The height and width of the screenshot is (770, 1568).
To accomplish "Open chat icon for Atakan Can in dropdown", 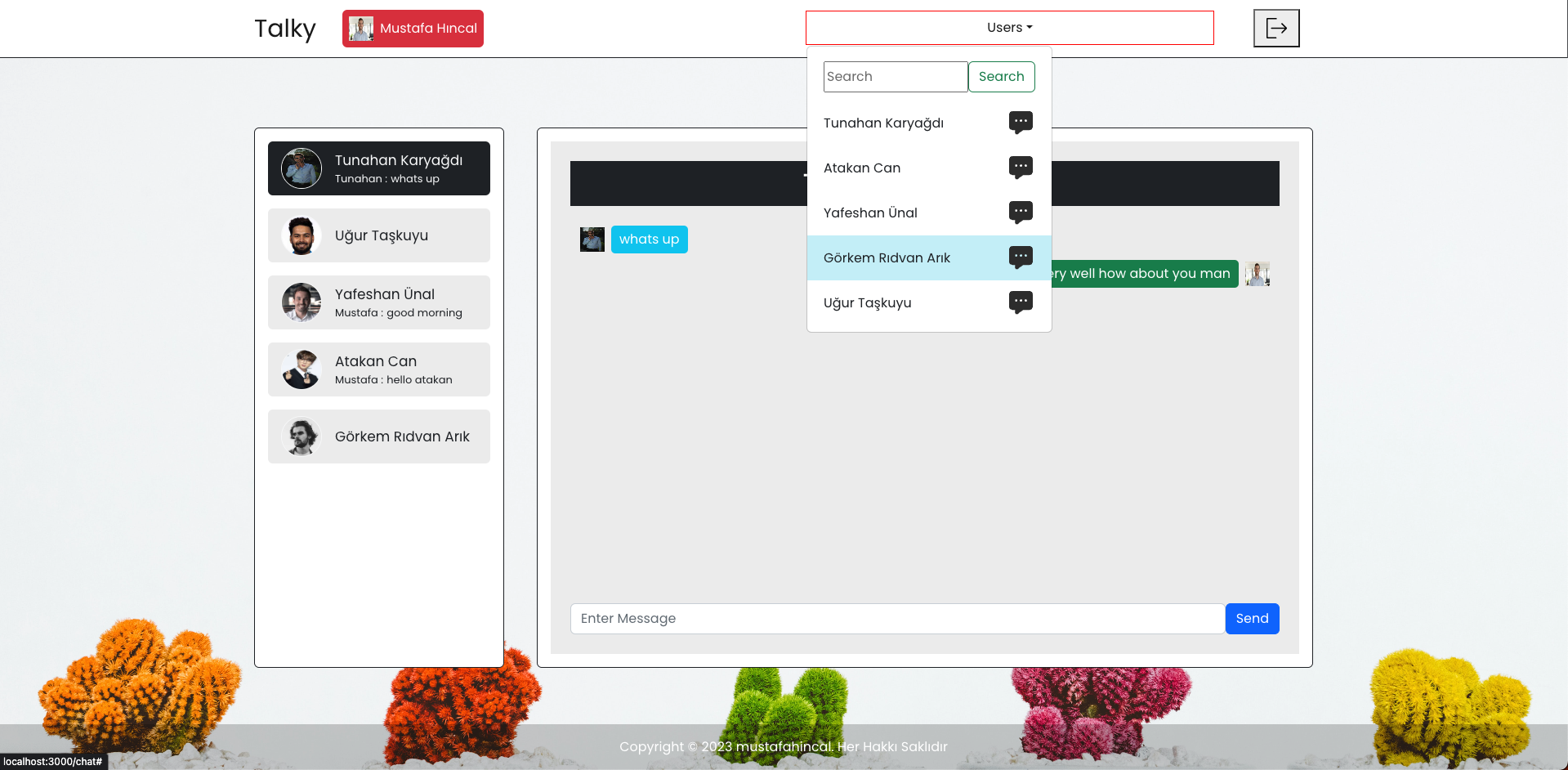I will 1021,168.
